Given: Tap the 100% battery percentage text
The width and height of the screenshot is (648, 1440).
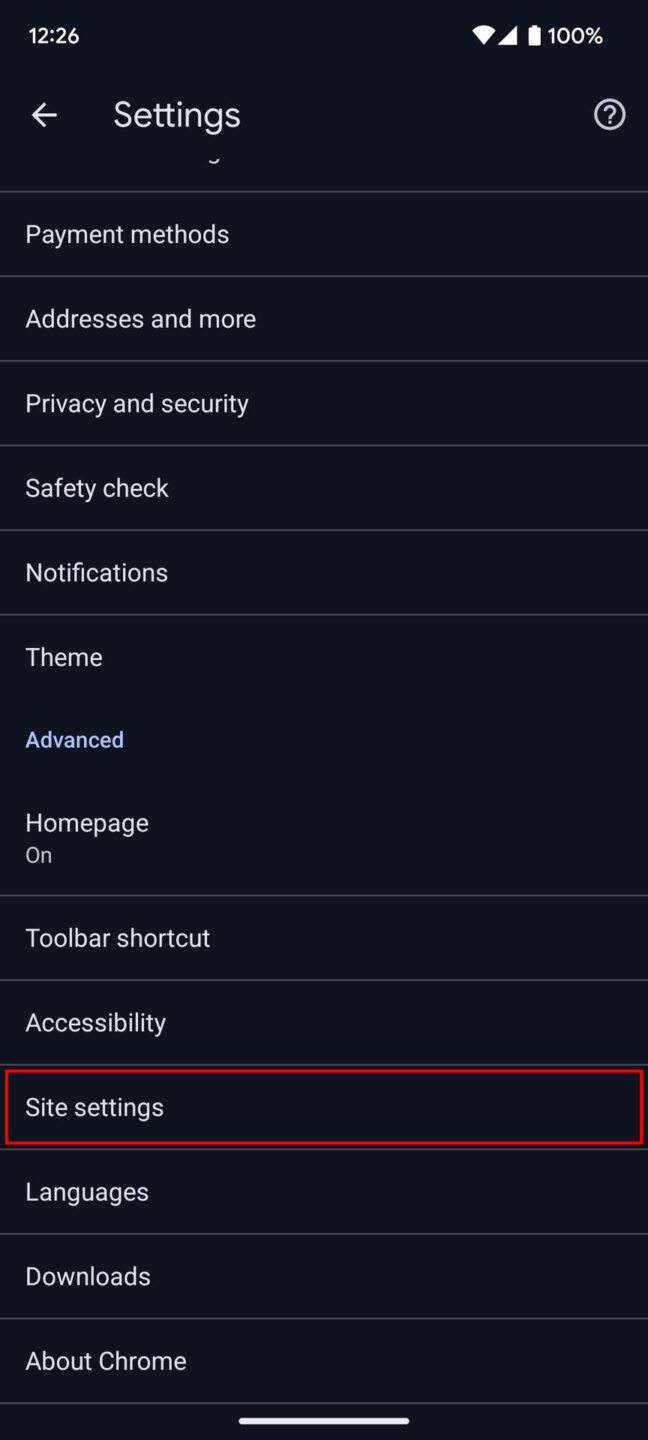Looking at the screenshot, I should tap(575, 35).
